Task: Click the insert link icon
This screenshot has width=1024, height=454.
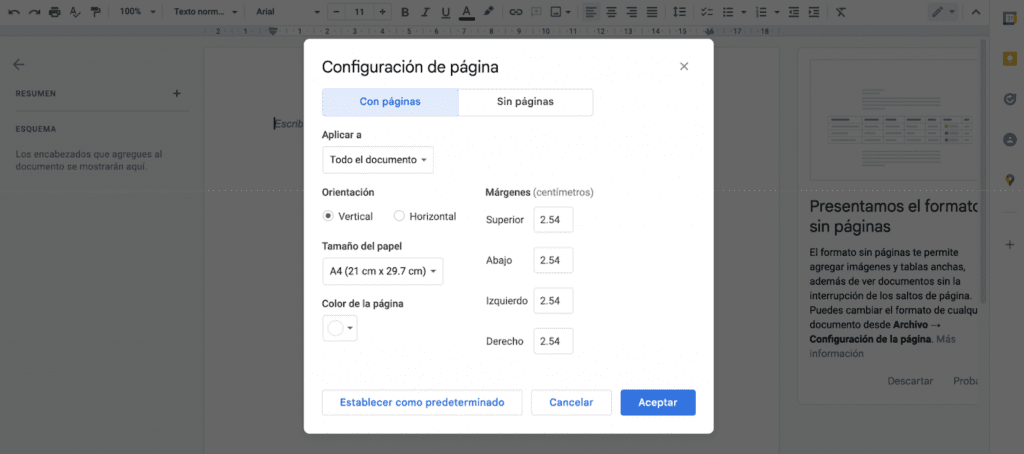Action: [516, 12]
